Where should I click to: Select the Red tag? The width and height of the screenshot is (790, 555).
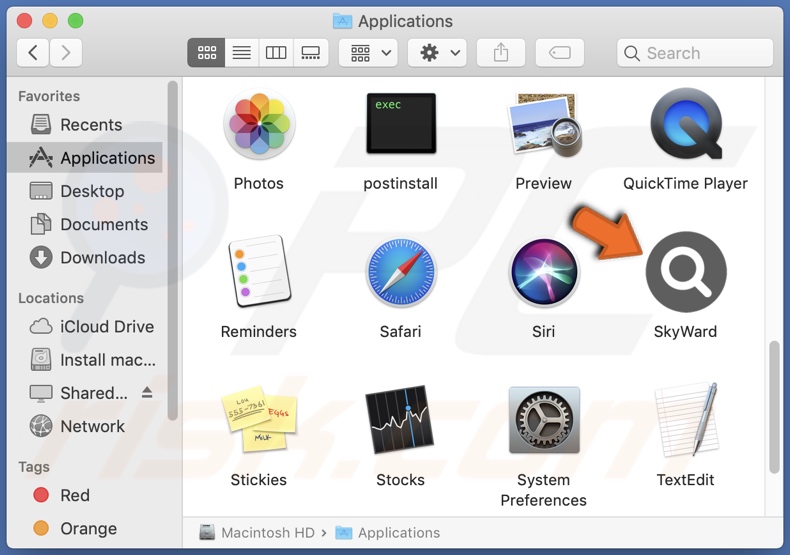point(85,495)
